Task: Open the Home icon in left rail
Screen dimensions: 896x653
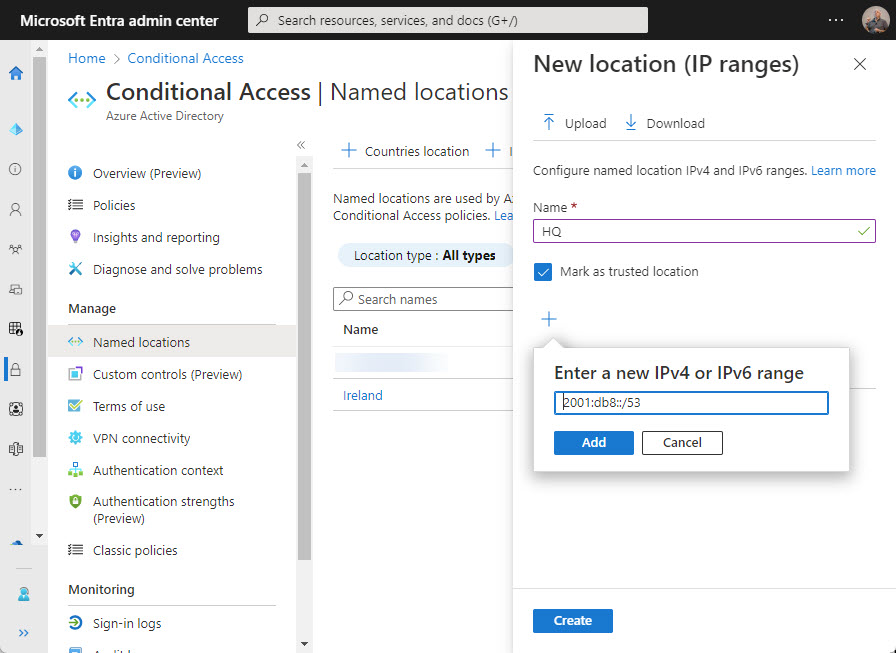Action: (16, 73)
